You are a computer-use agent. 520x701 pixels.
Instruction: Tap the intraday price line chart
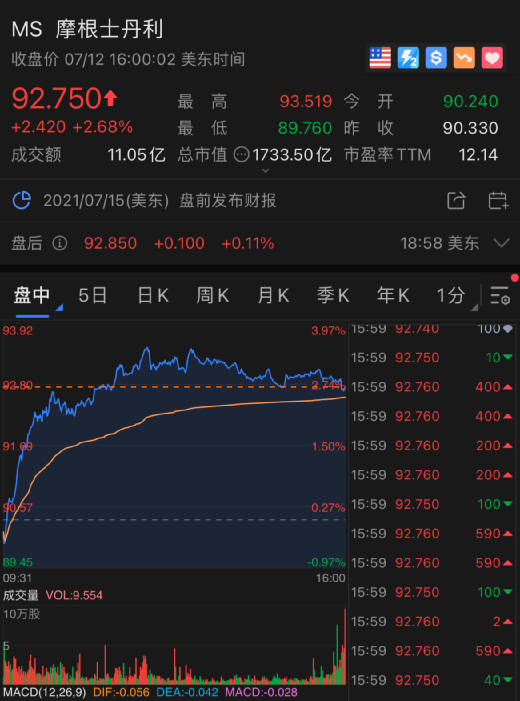[174, 446]
